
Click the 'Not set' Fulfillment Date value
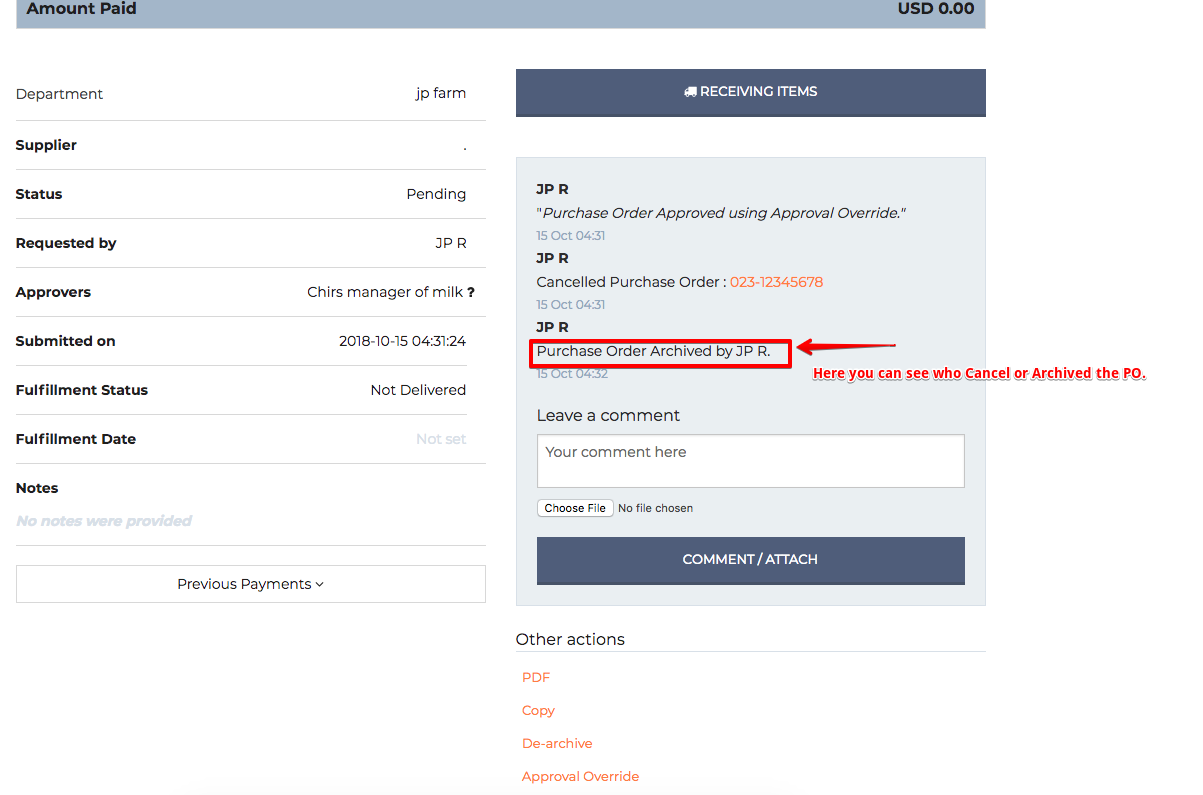[441, 440]
